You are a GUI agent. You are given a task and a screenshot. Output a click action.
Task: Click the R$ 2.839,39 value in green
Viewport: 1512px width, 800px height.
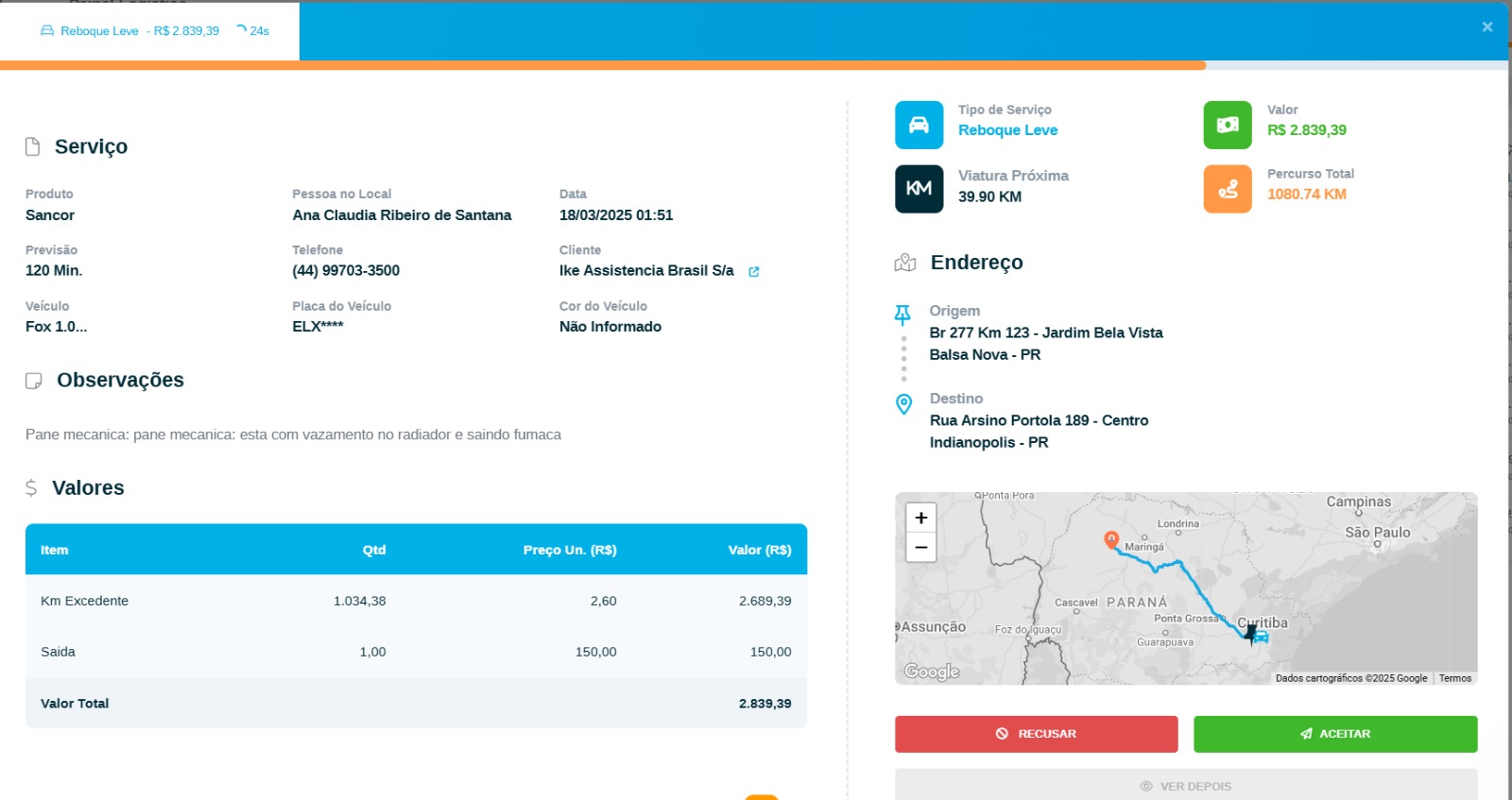pos(1307,130)
